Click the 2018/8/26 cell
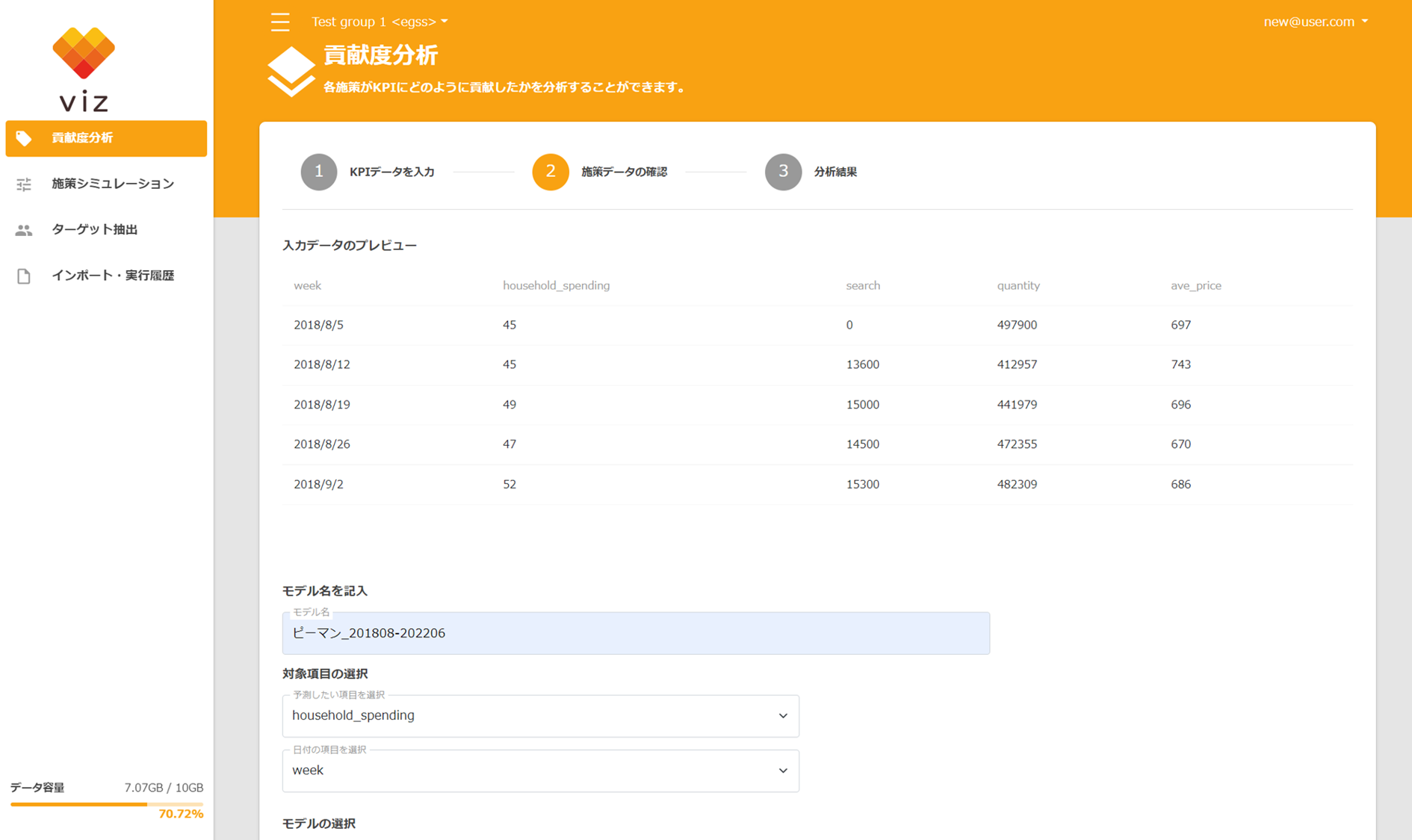This screenshot has height=840, width=1412. point(321,444)
